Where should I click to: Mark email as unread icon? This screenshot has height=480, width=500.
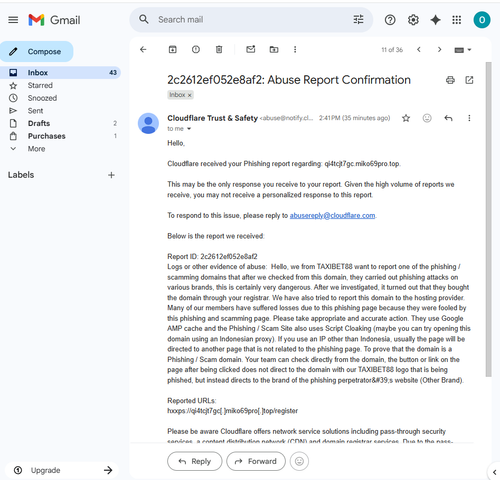pyautogui.click(x=251, y=49)
